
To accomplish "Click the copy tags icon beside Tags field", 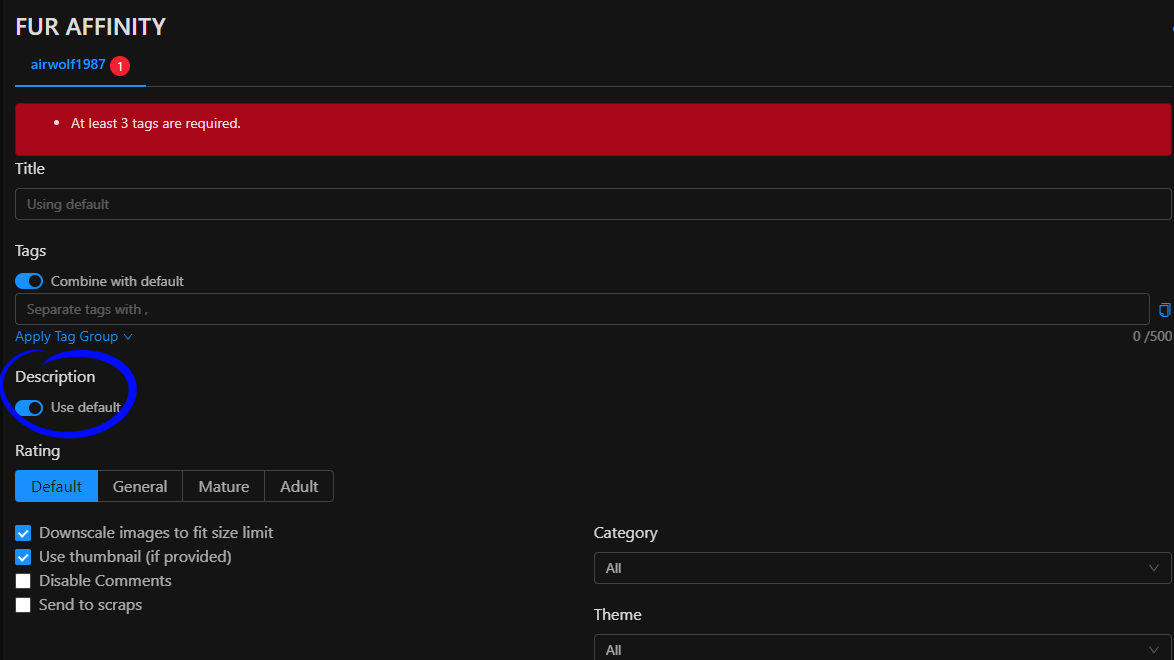I will pos(1164,310).
